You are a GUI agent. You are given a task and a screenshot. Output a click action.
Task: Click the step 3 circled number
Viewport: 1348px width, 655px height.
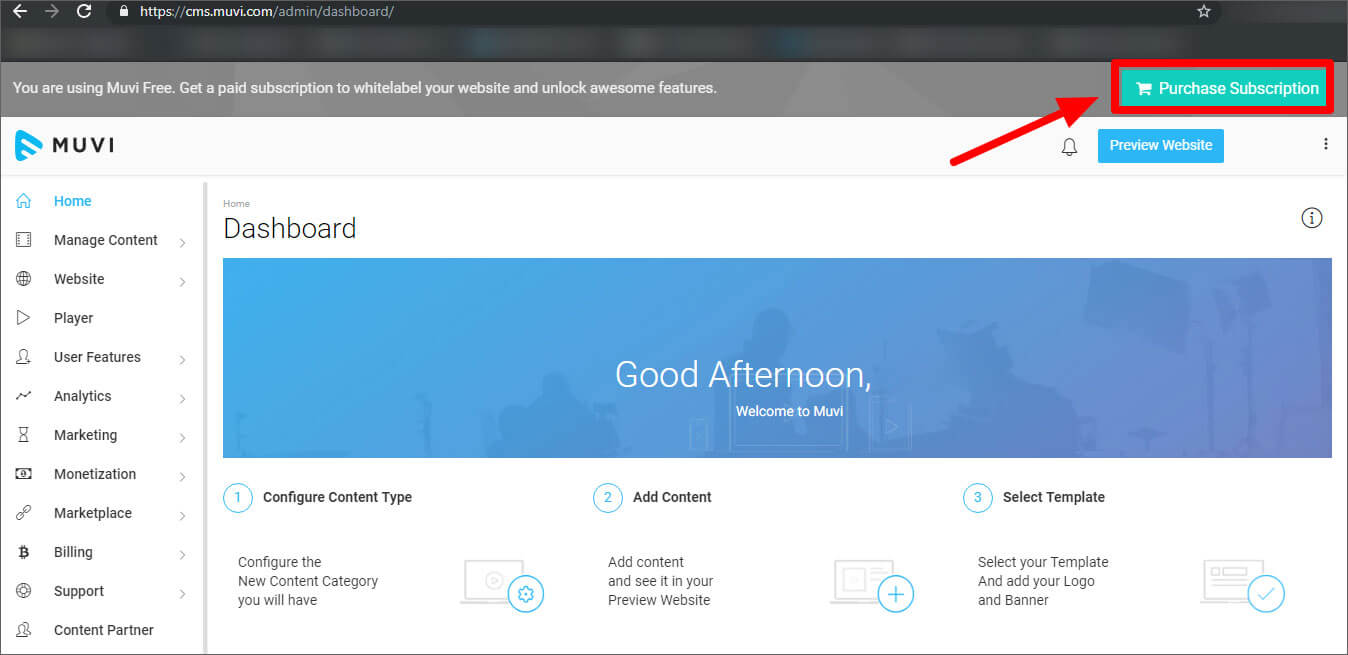point(978,498)
